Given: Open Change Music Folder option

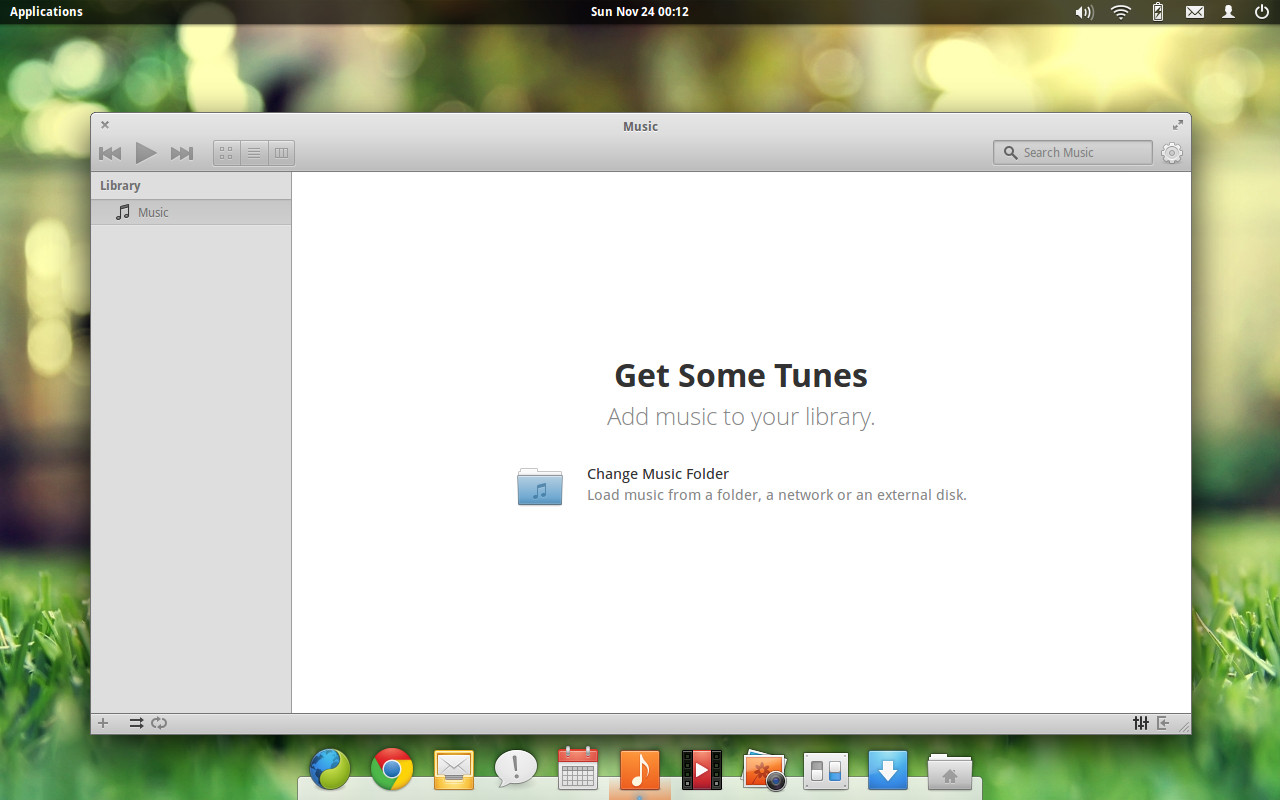Looking at the screenshot, I should 741,484.
